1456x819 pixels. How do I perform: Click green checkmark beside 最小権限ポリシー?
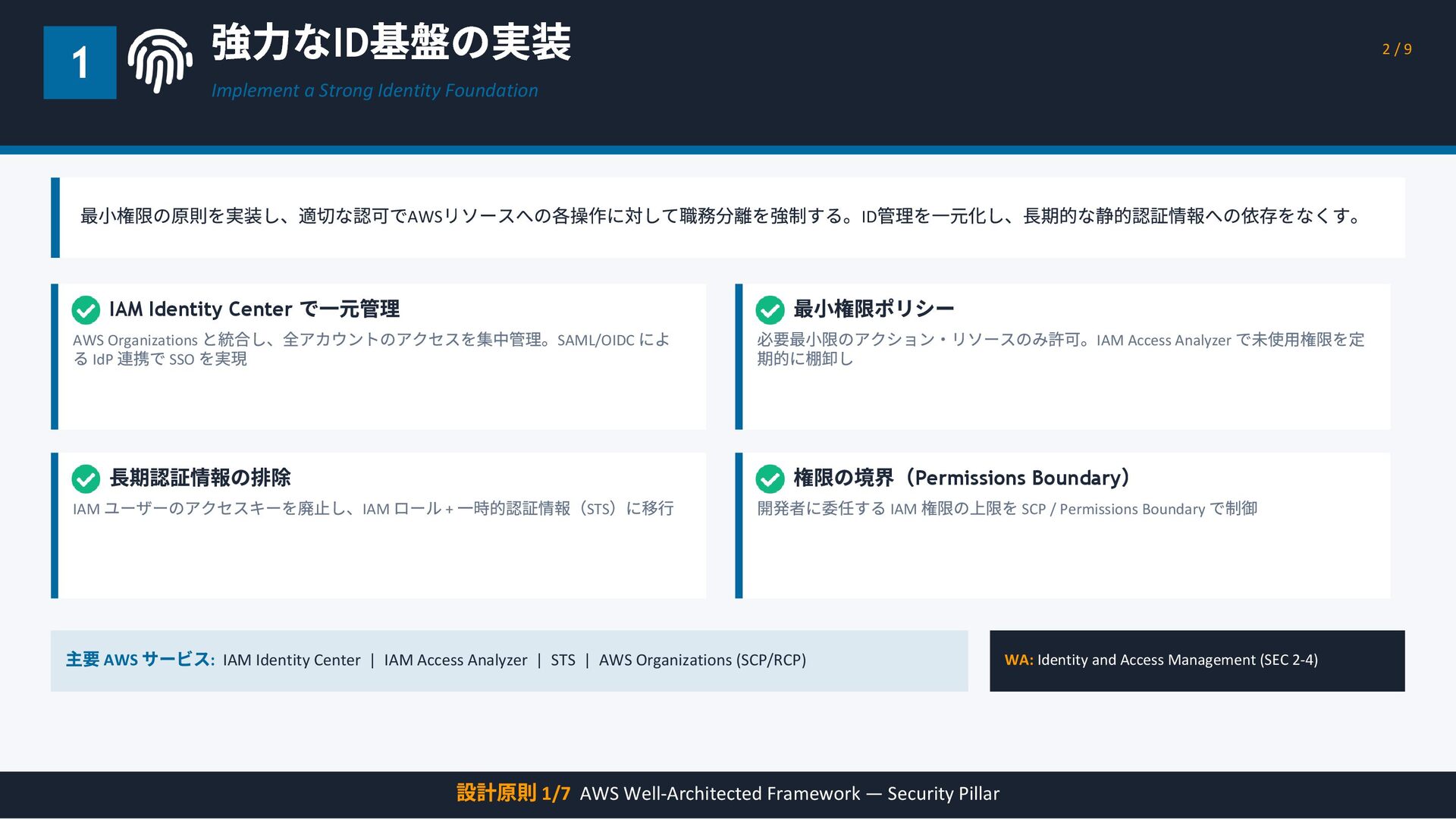(770, 309)
